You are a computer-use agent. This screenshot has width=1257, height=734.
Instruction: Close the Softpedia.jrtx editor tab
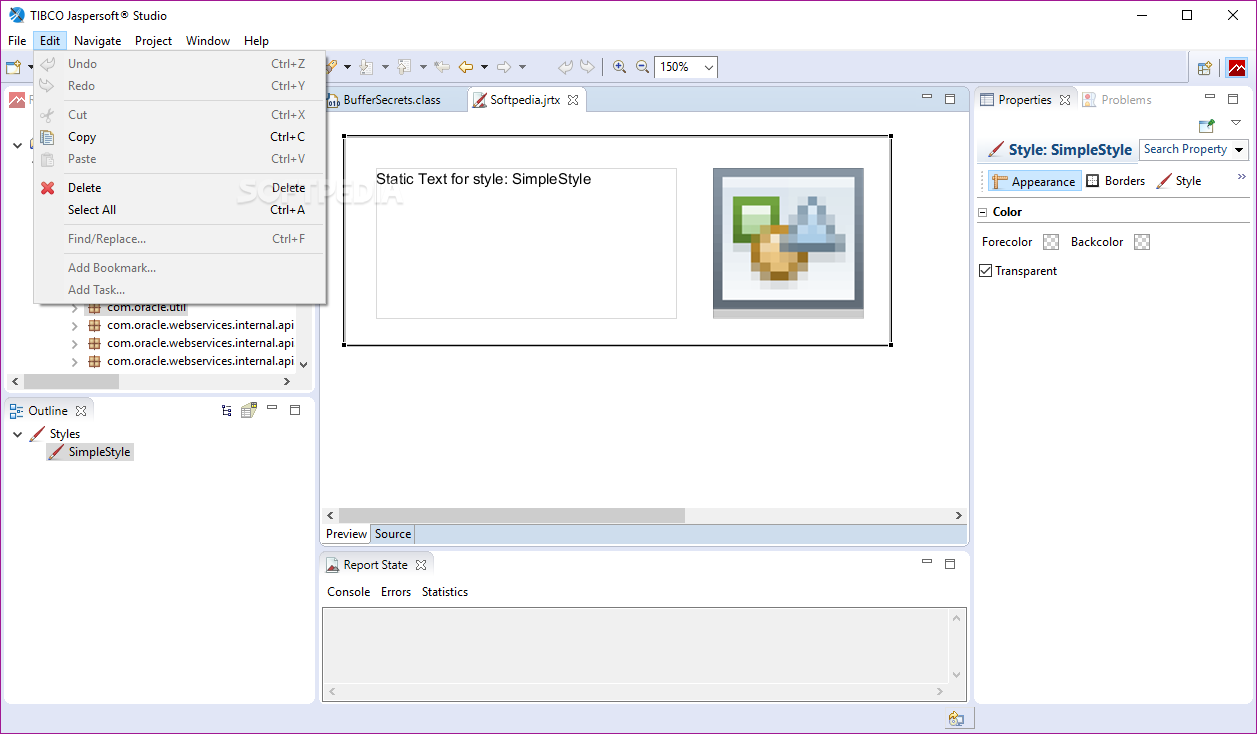(x=573, y=100)
